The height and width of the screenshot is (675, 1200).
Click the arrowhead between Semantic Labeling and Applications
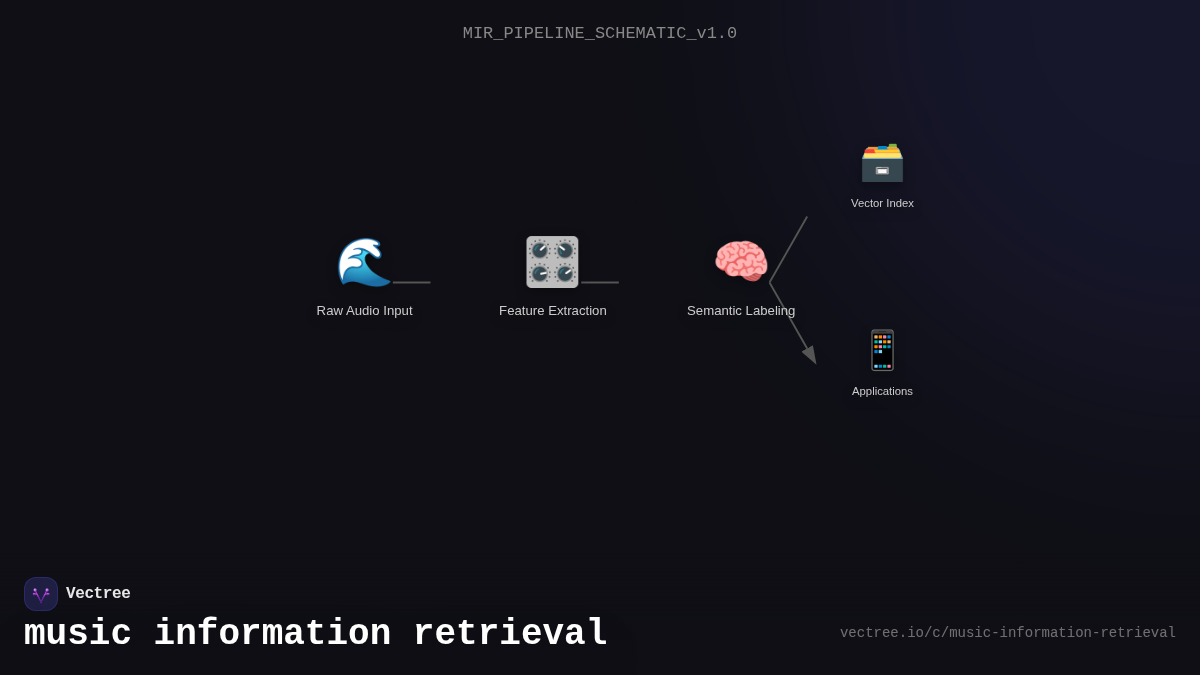pyautogui.click(x=809, y=354)
